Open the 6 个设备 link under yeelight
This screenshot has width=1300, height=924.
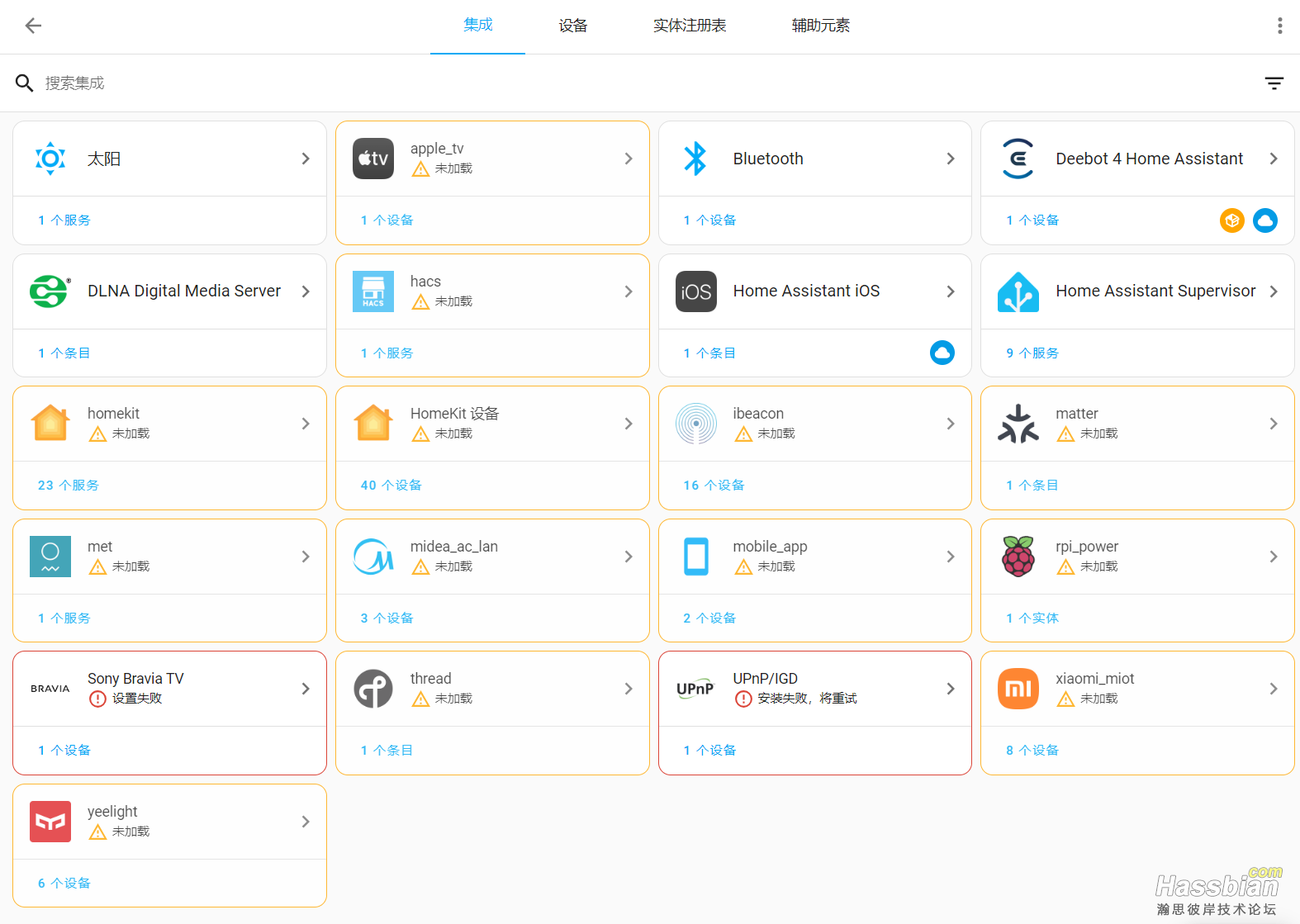[x=64, y=884]
